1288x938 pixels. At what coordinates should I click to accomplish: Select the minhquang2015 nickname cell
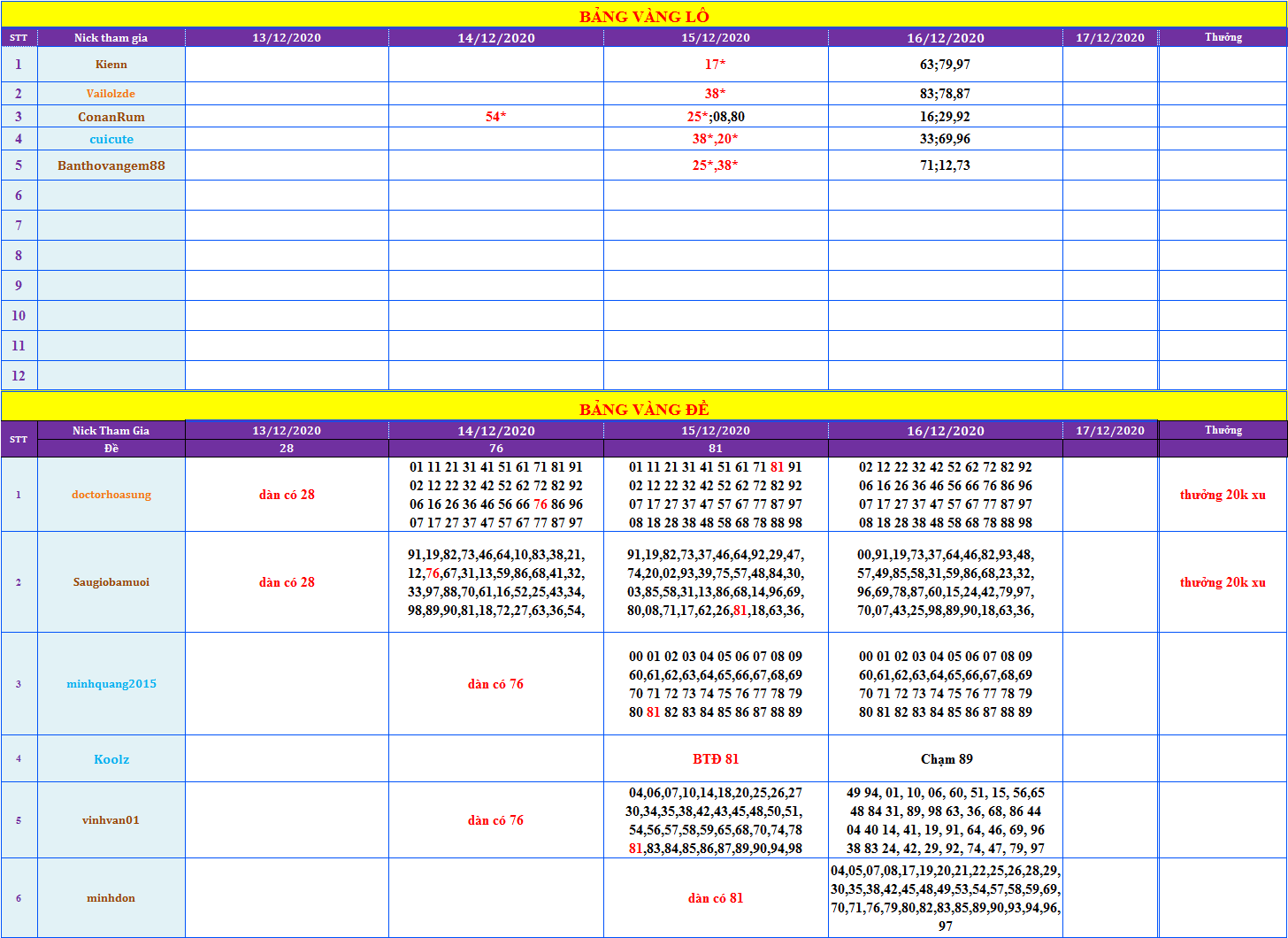[111, 684]
